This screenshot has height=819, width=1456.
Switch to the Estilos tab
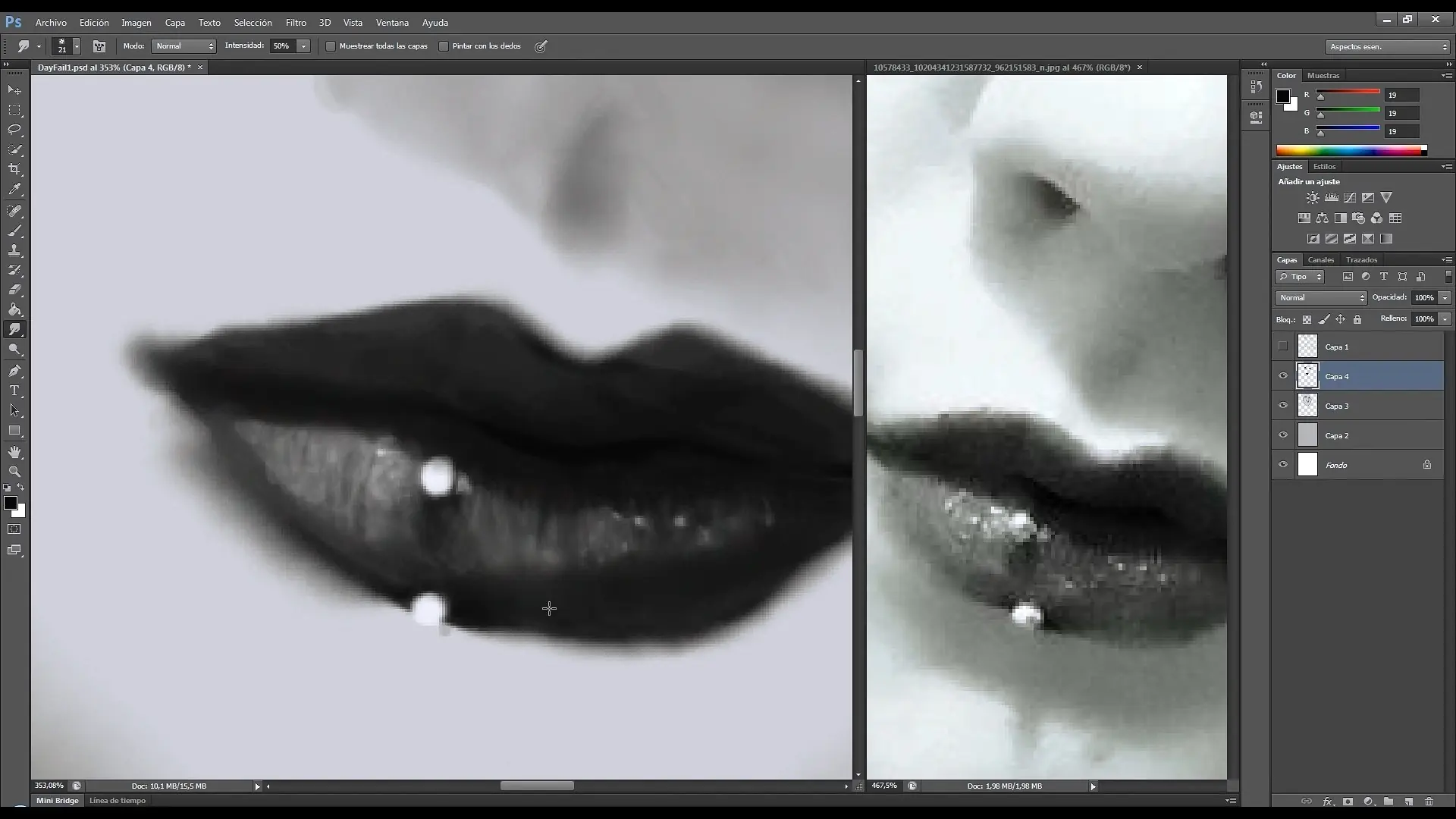1325,167
